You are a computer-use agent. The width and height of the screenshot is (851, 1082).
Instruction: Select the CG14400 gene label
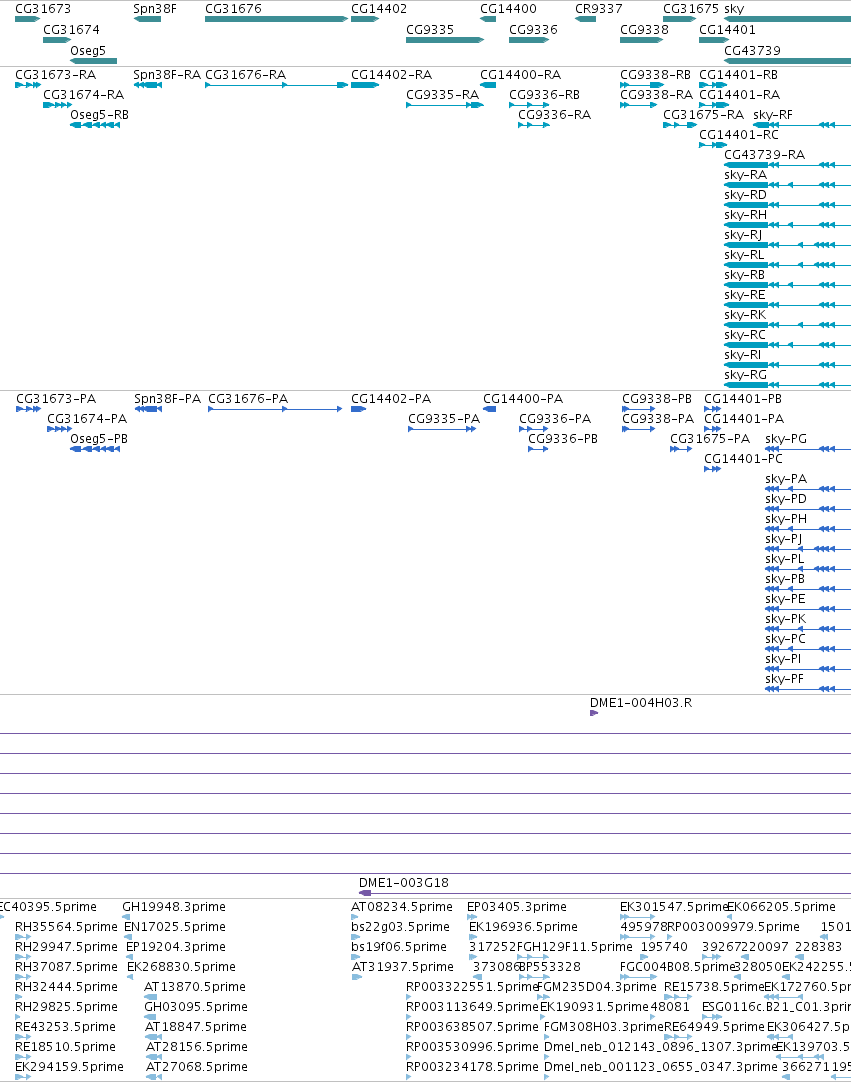coord(508,9)
